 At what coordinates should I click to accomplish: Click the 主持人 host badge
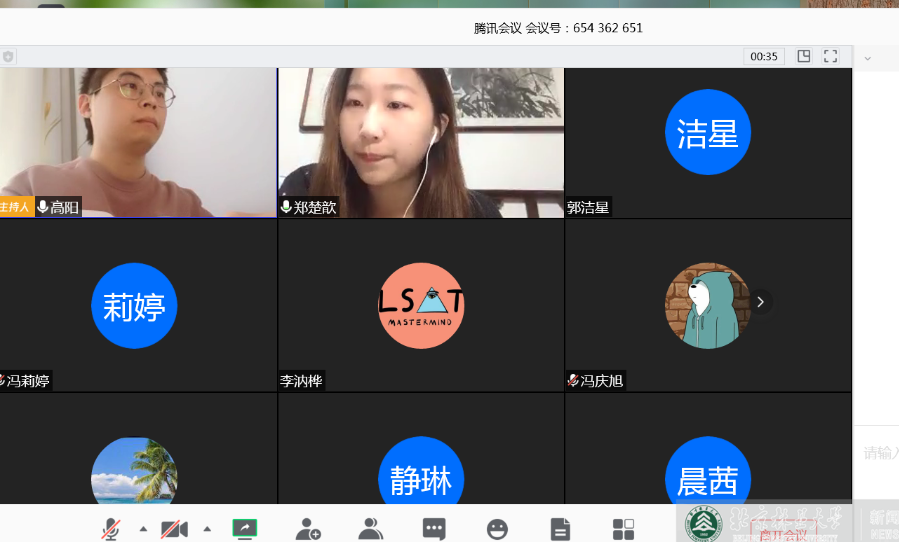pos(15,206)
